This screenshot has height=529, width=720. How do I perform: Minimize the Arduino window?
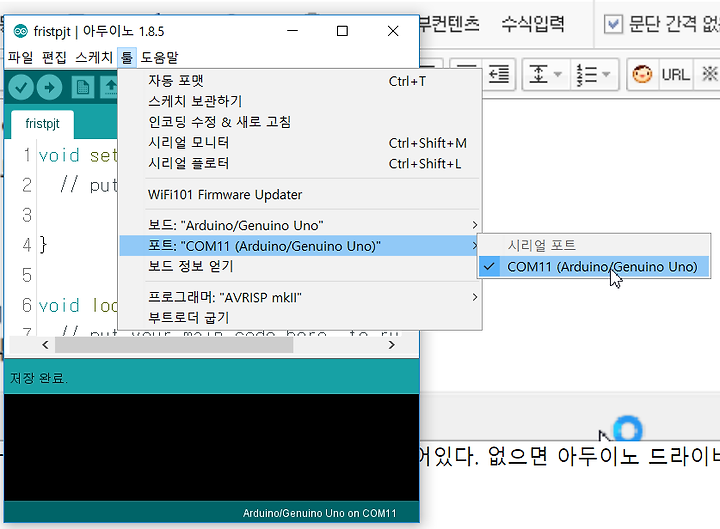[292, 31]
